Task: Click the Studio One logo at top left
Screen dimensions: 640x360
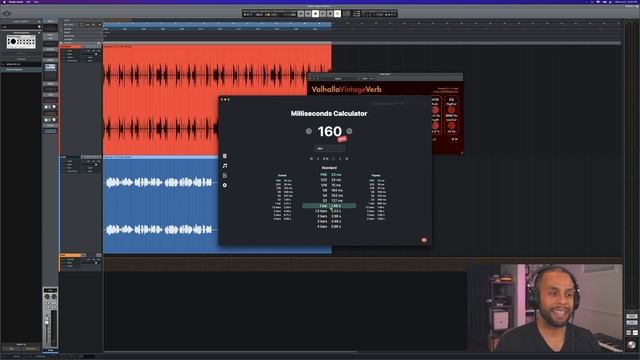Action: point(7,13)
